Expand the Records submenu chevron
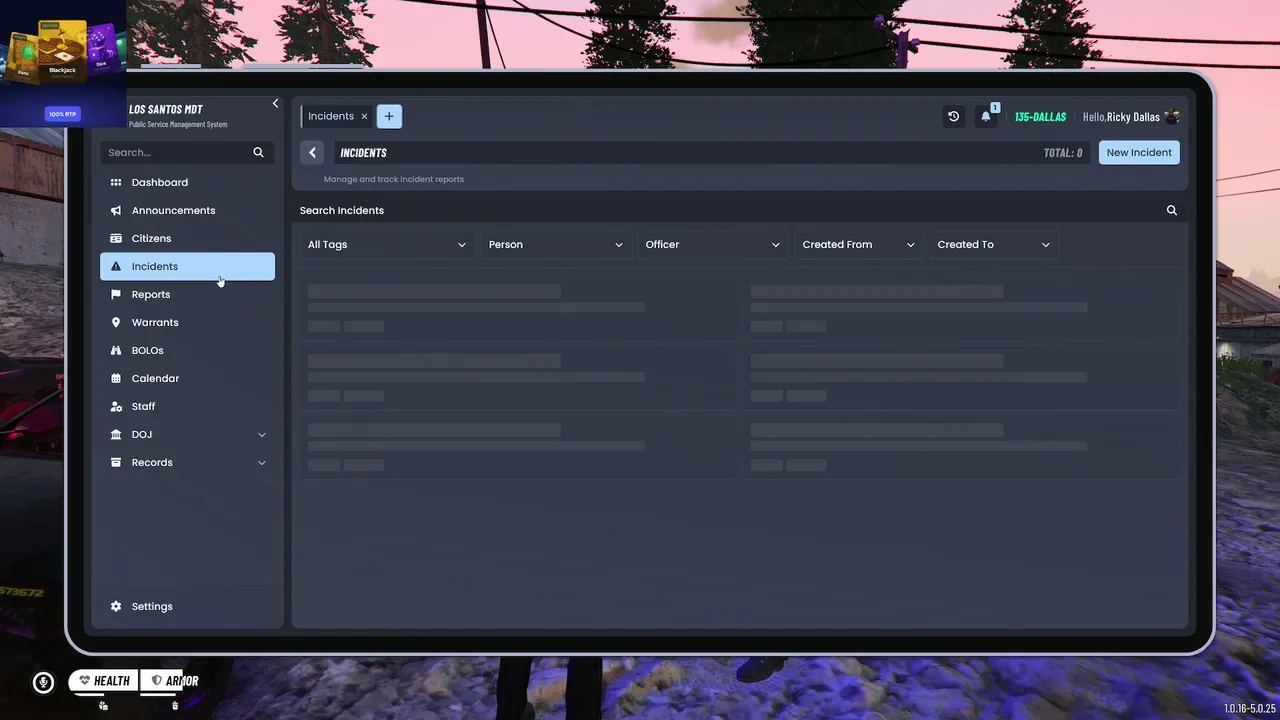The height and width of the screenshot is (720, 1280). click(x=262, y=462)
